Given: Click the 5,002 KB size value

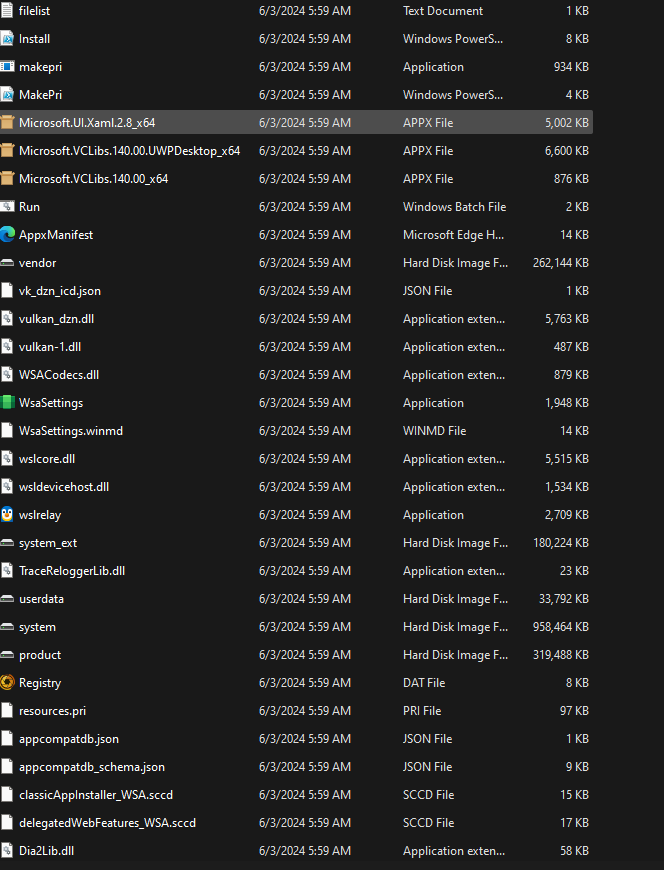Looking at the screenshot, I should tap(567, 123).
